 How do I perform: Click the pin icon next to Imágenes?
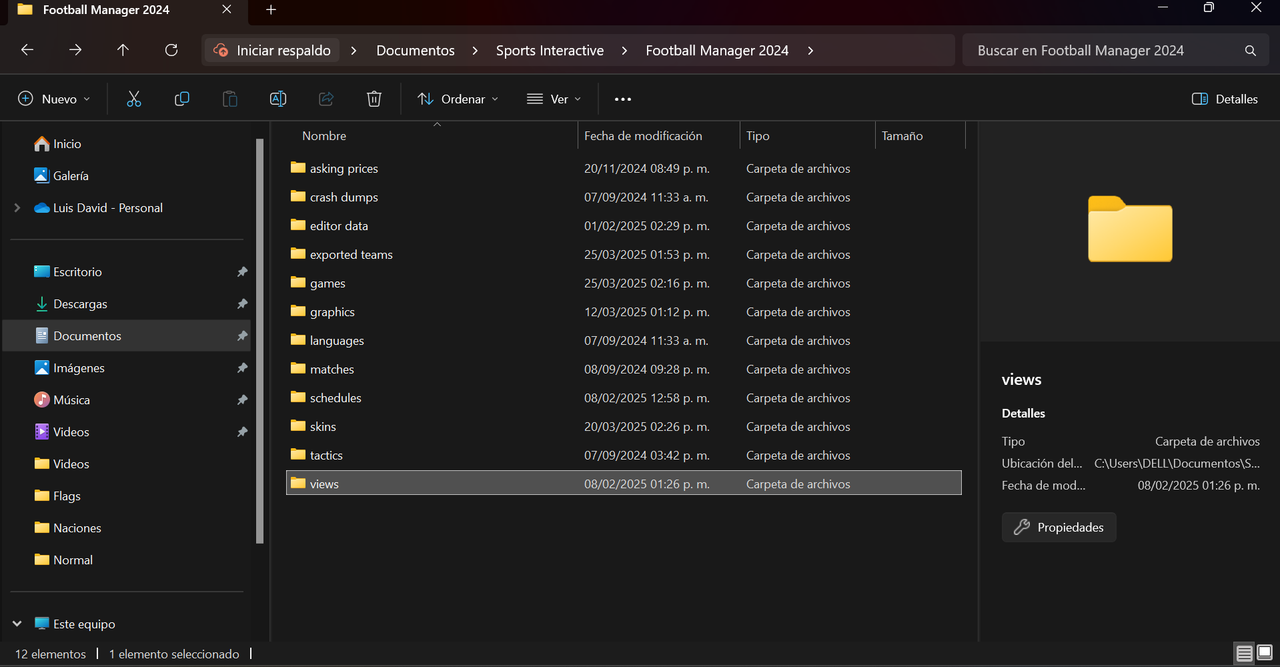pyautogui.click(x=242, y=368)
